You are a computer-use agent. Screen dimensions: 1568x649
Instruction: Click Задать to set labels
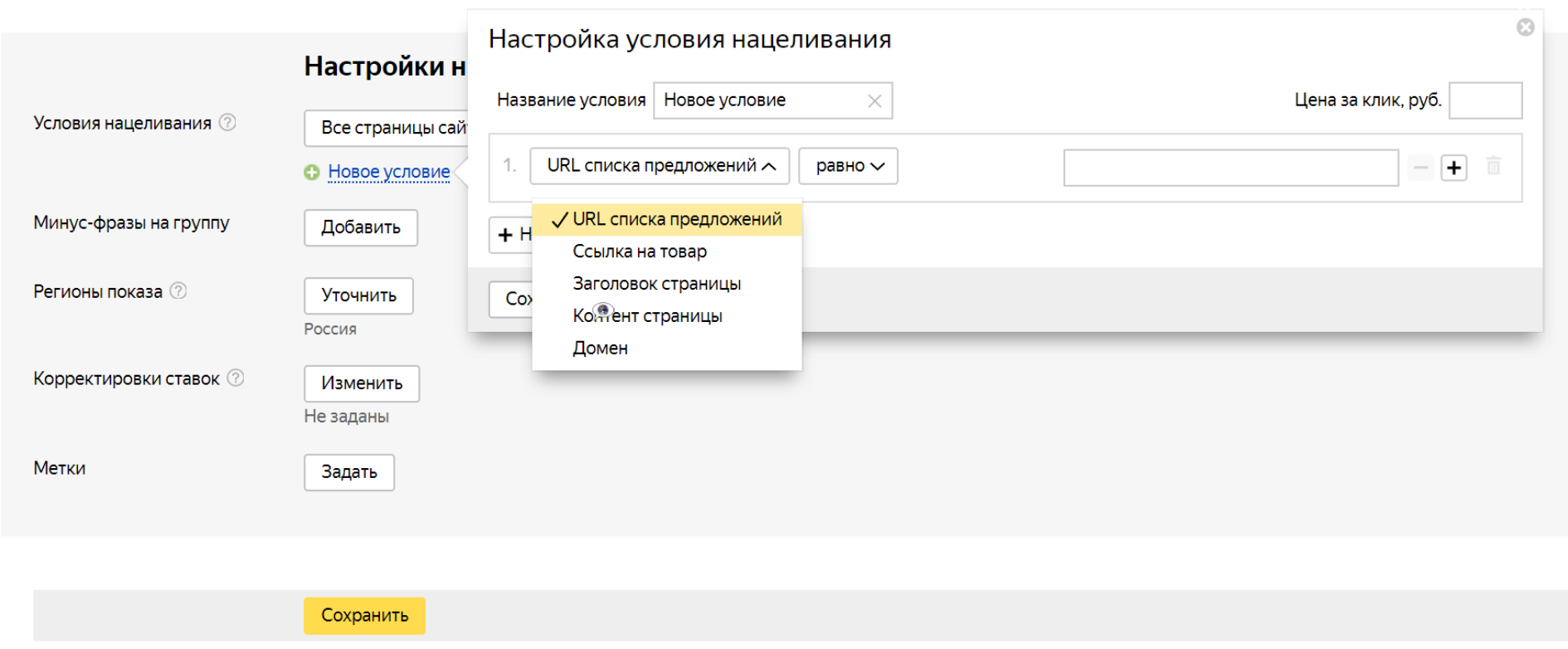(349, 472)
